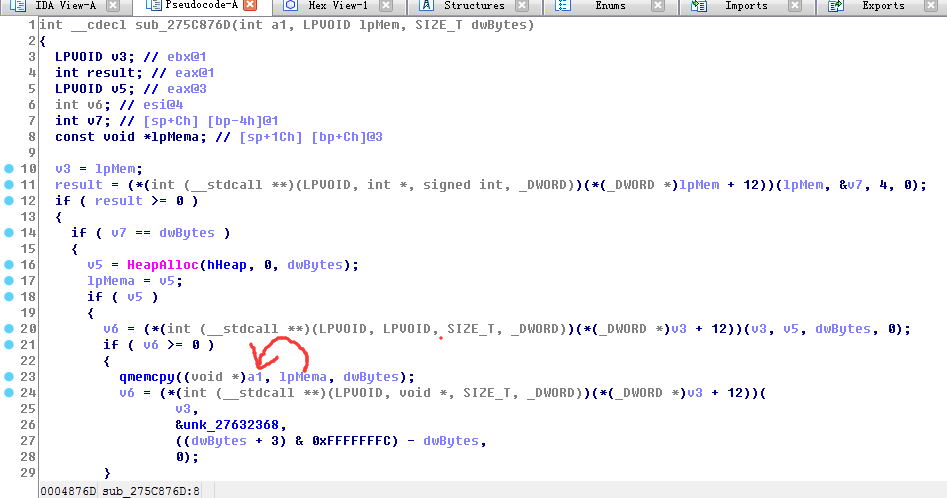Click the Hex View-1 tab icon
947x498 pixels.
point(290,7)
